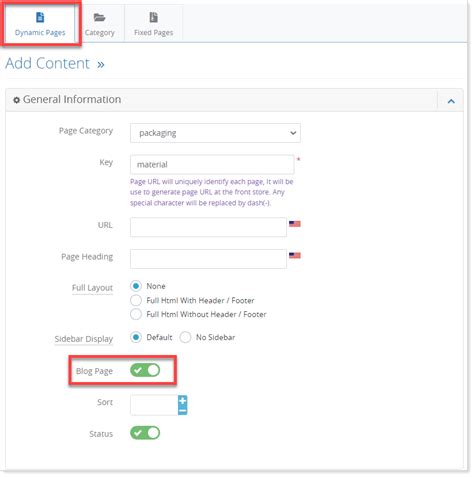The image size is (474, 477).
Task: Toggle the Status switch
Action: [x=145, y=433]
